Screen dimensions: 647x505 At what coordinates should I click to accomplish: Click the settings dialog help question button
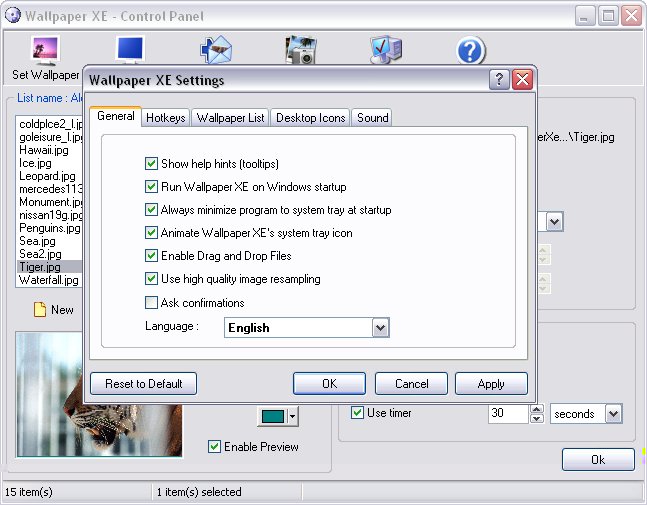(499, 79)
